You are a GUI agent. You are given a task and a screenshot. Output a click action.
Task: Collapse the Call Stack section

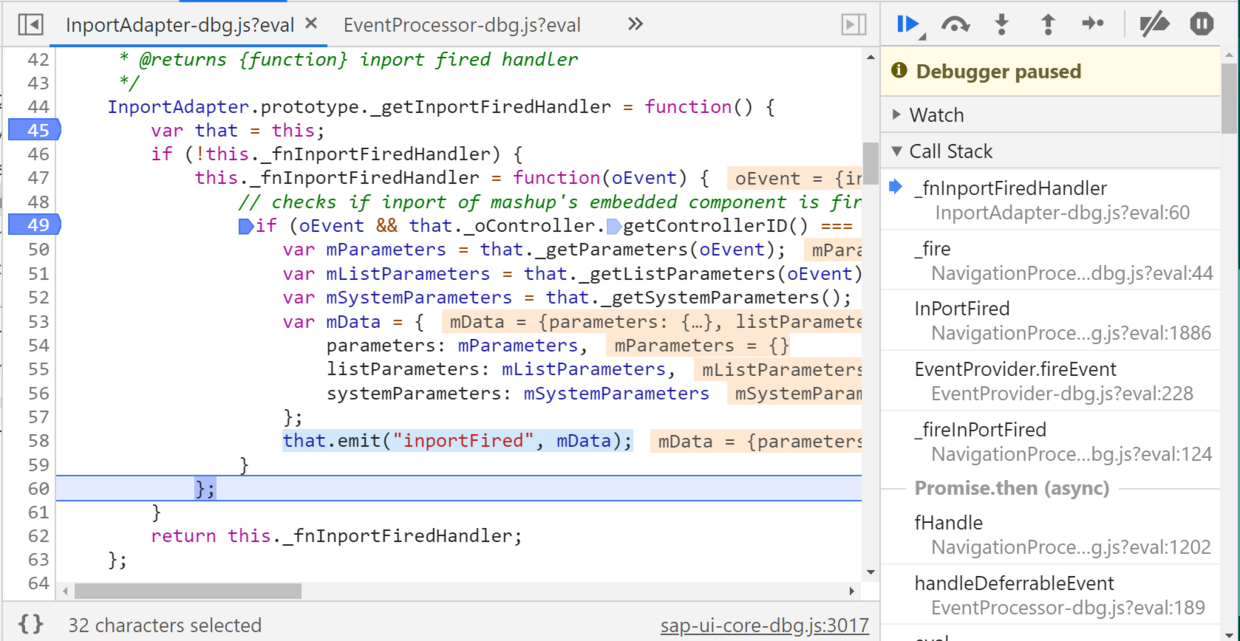[1051, 151]
